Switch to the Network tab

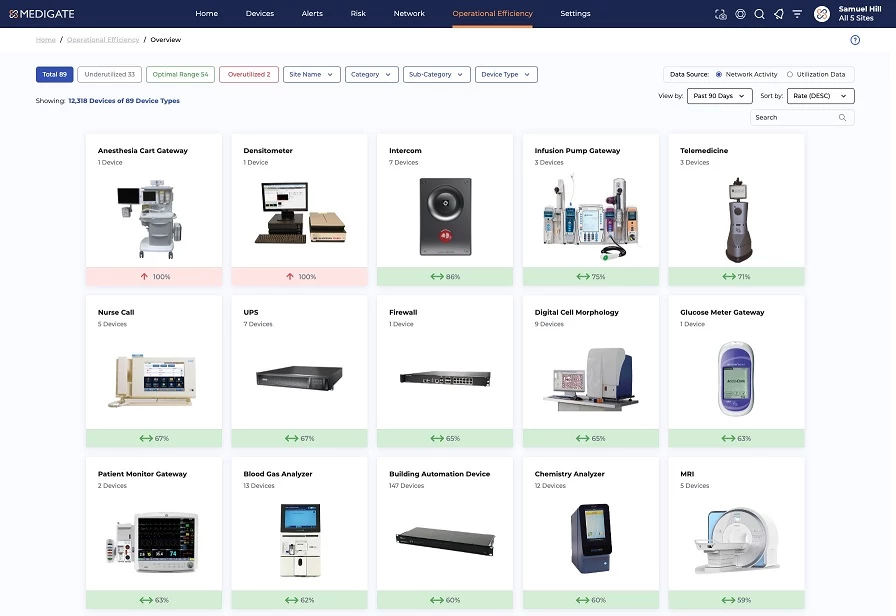pos(409,14)
